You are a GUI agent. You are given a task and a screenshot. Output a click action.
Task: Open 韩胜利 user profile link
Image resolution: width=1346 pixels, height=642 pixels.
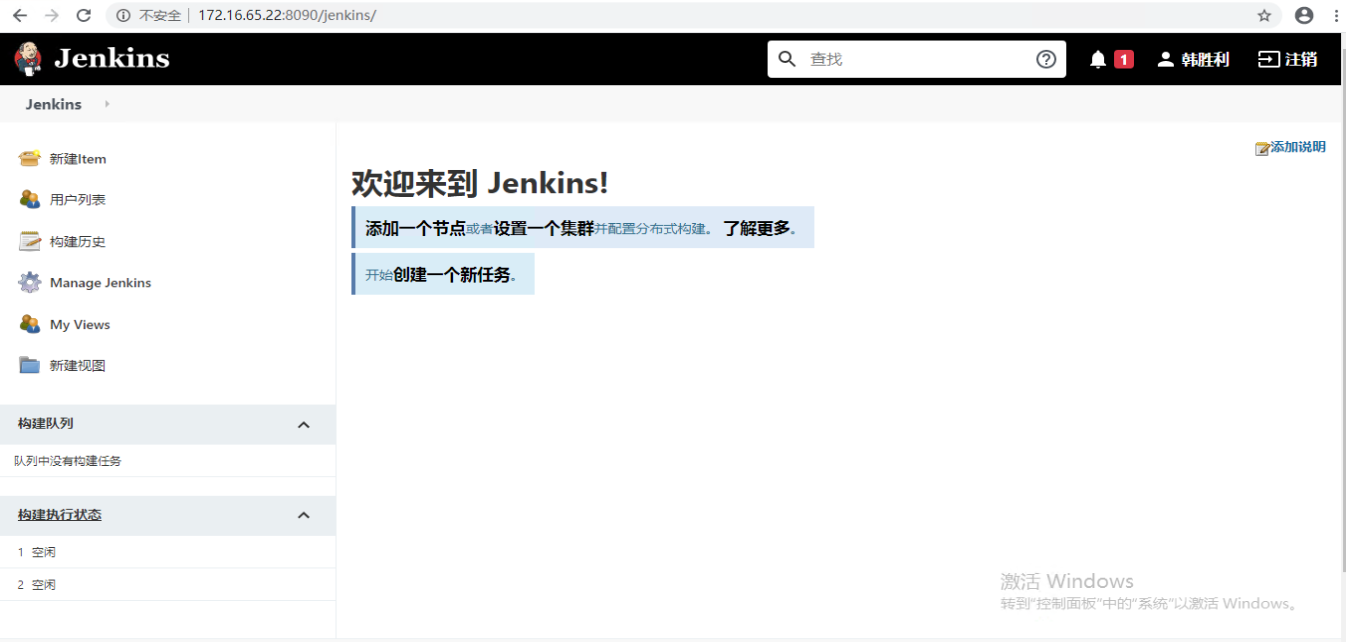1204,59
